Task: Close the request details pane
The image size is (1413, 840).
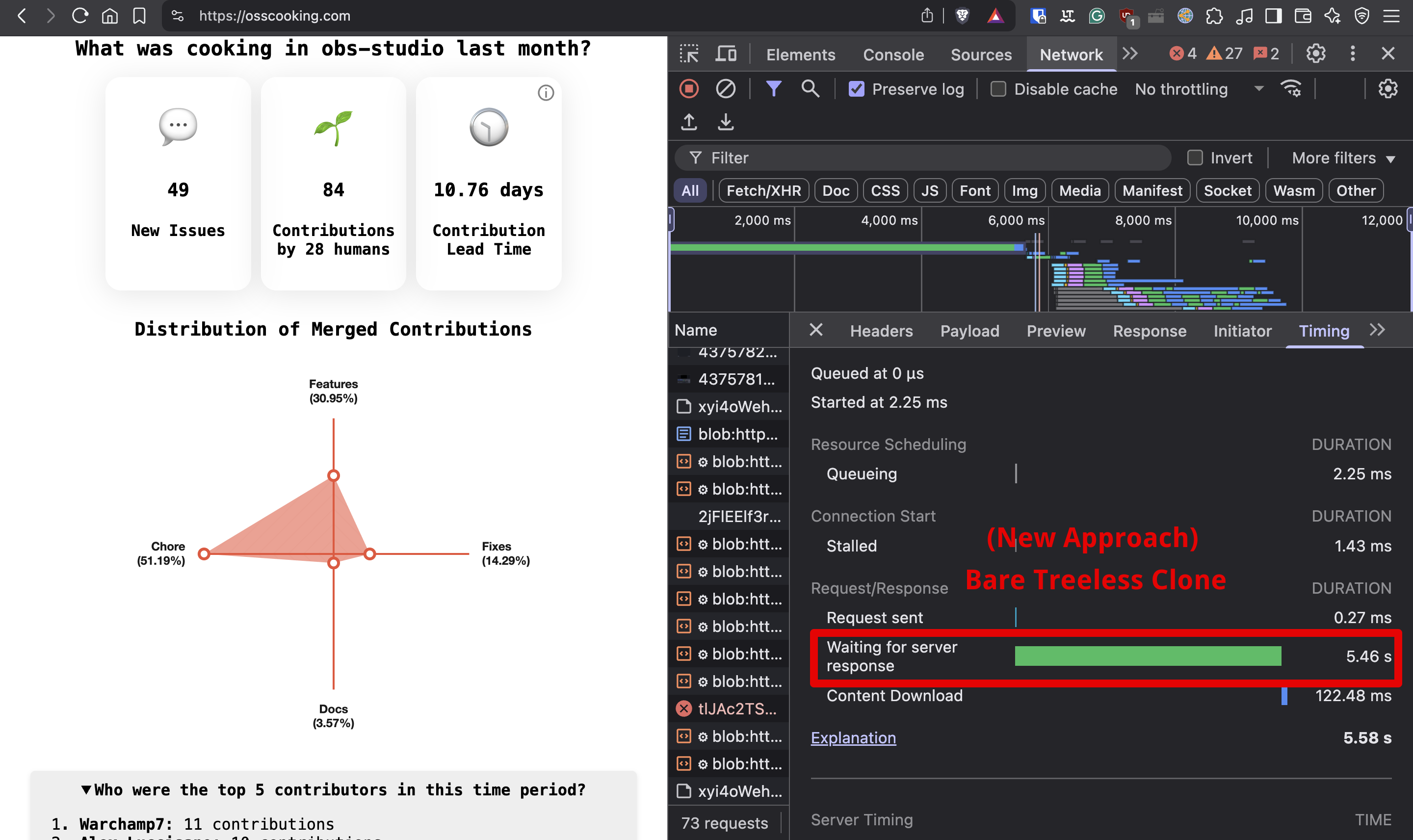Action: point(816,330)
